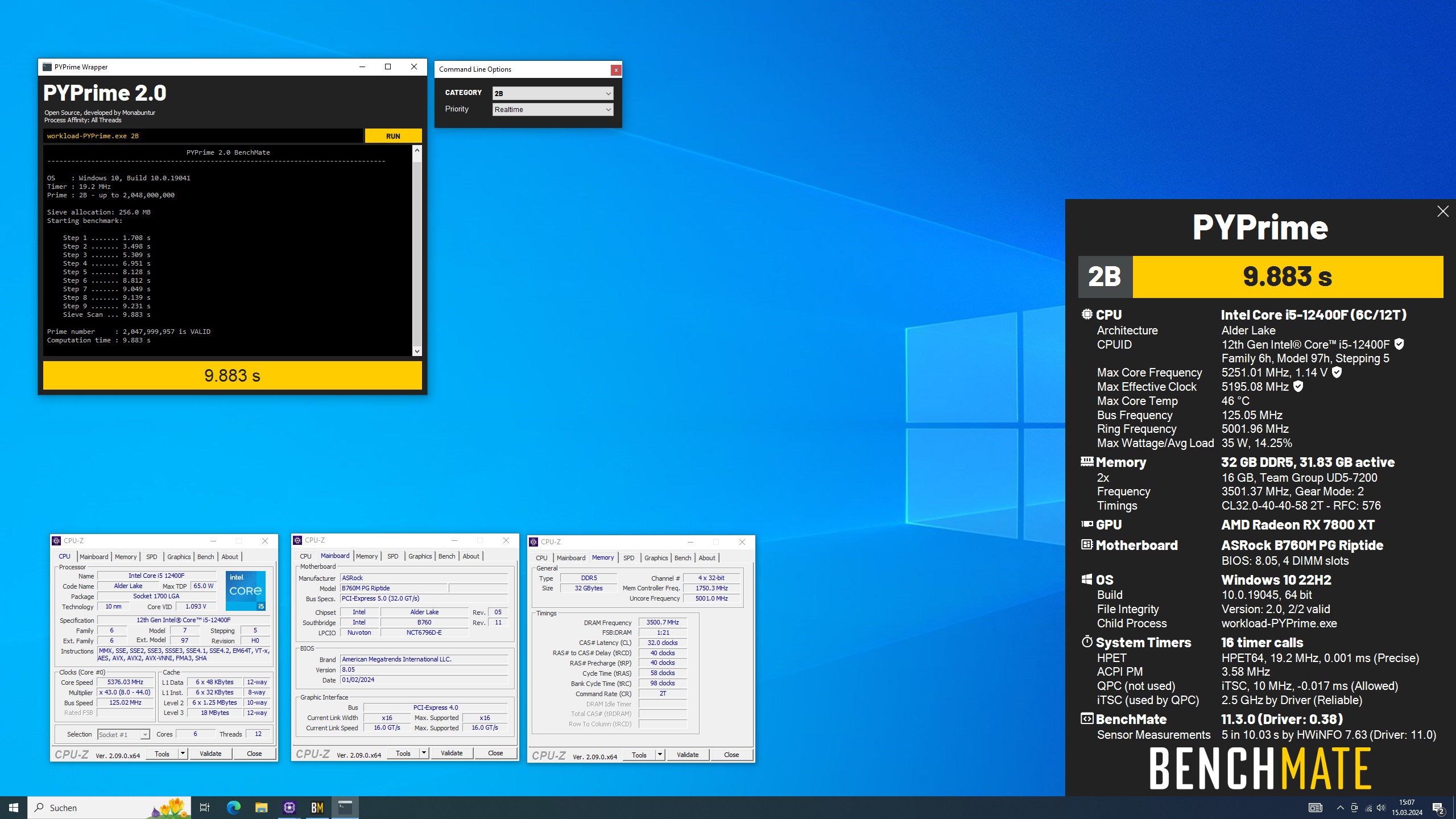Open File Explorer from the taskbar
Viewport: 1456px width, 819px height.
click(261, 808)
